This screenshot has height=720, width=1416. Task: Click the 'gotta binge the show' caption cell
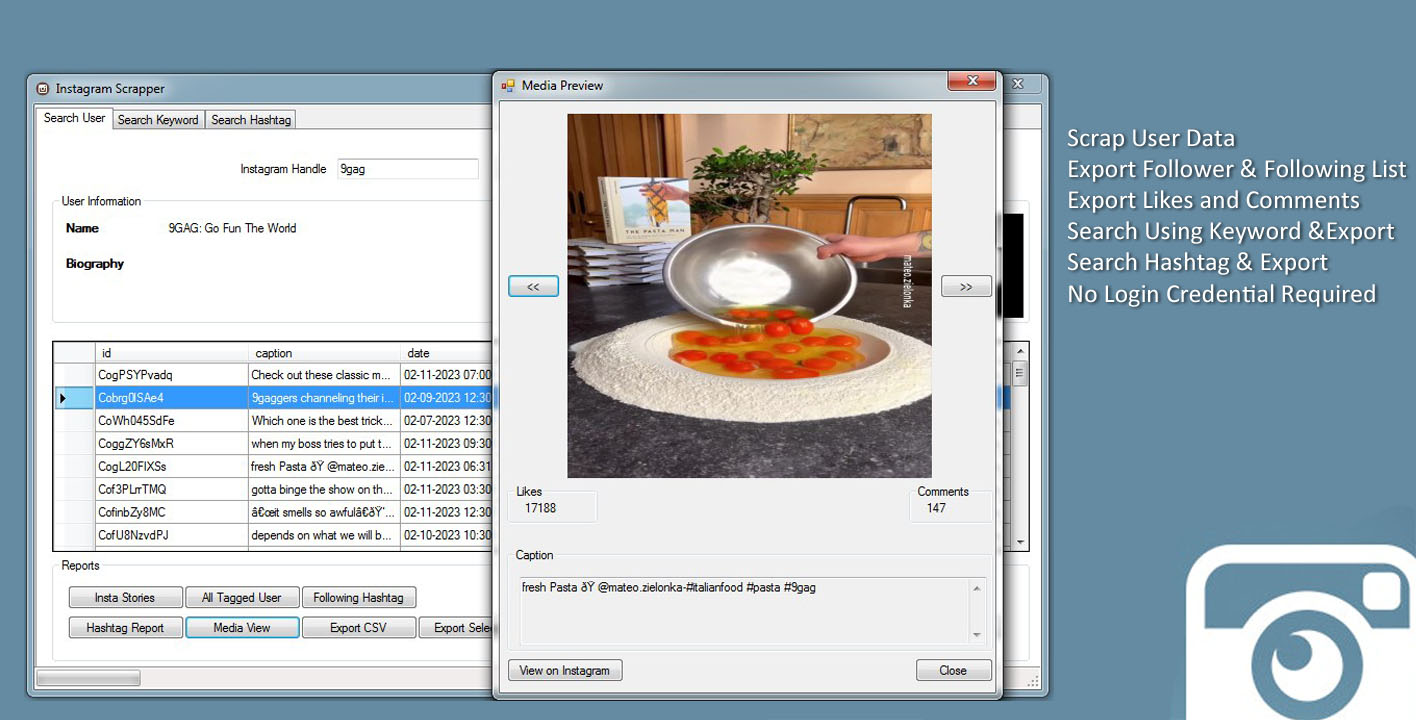tap(324, 490)
